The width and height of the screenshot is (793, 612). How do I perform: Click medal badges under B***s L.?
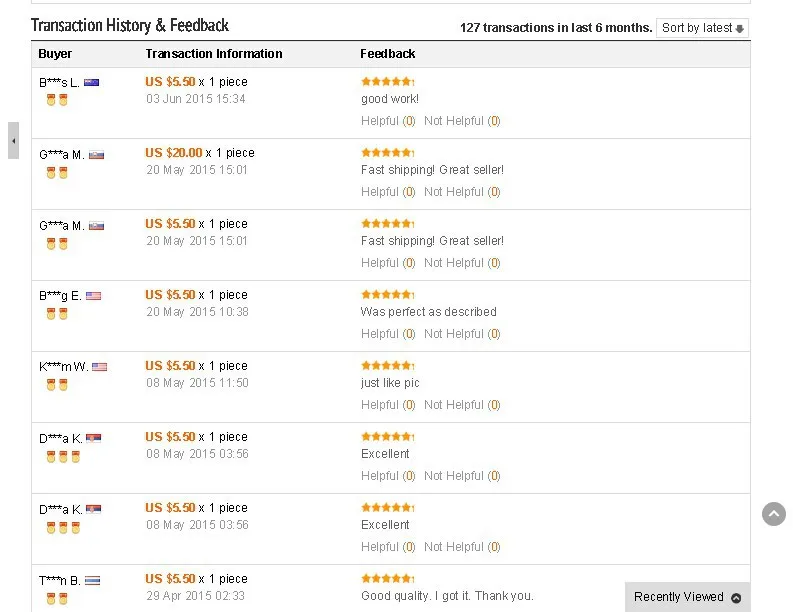(x=56, y=100)
